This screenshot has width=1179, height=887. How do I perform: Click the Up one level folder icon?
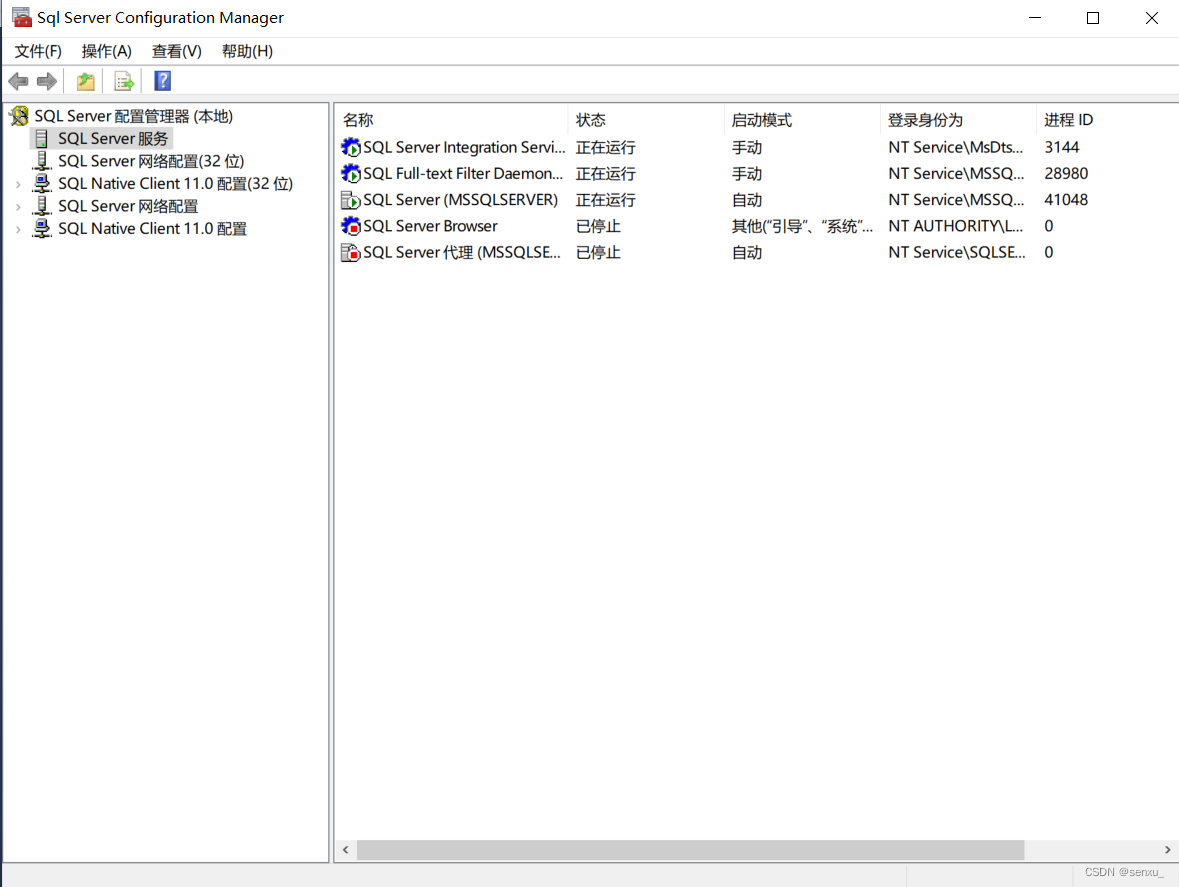point(86,81)
